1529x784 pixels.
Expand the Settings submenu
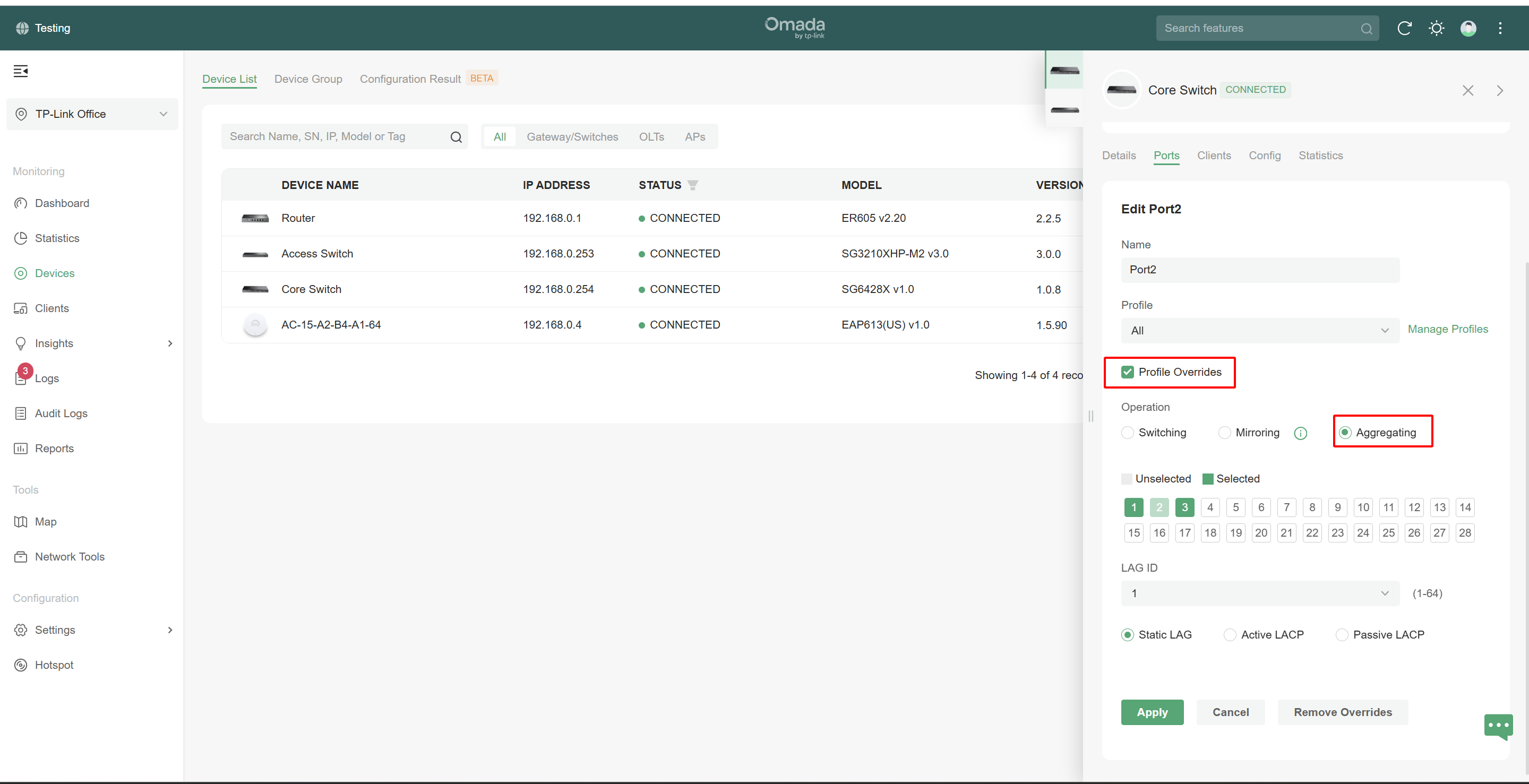(170, 630)
